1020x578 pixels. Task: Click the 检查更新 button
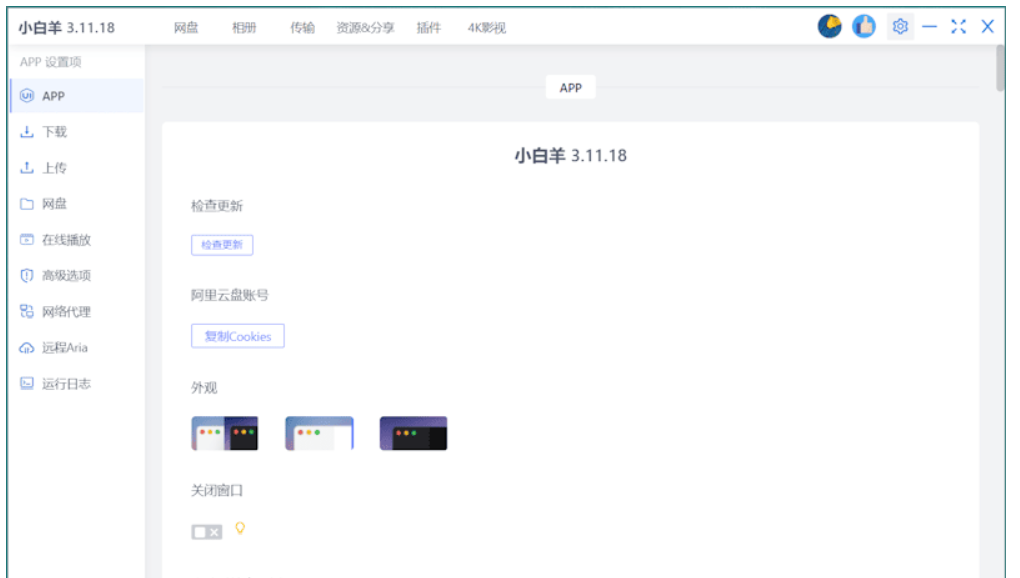(222, 245)
